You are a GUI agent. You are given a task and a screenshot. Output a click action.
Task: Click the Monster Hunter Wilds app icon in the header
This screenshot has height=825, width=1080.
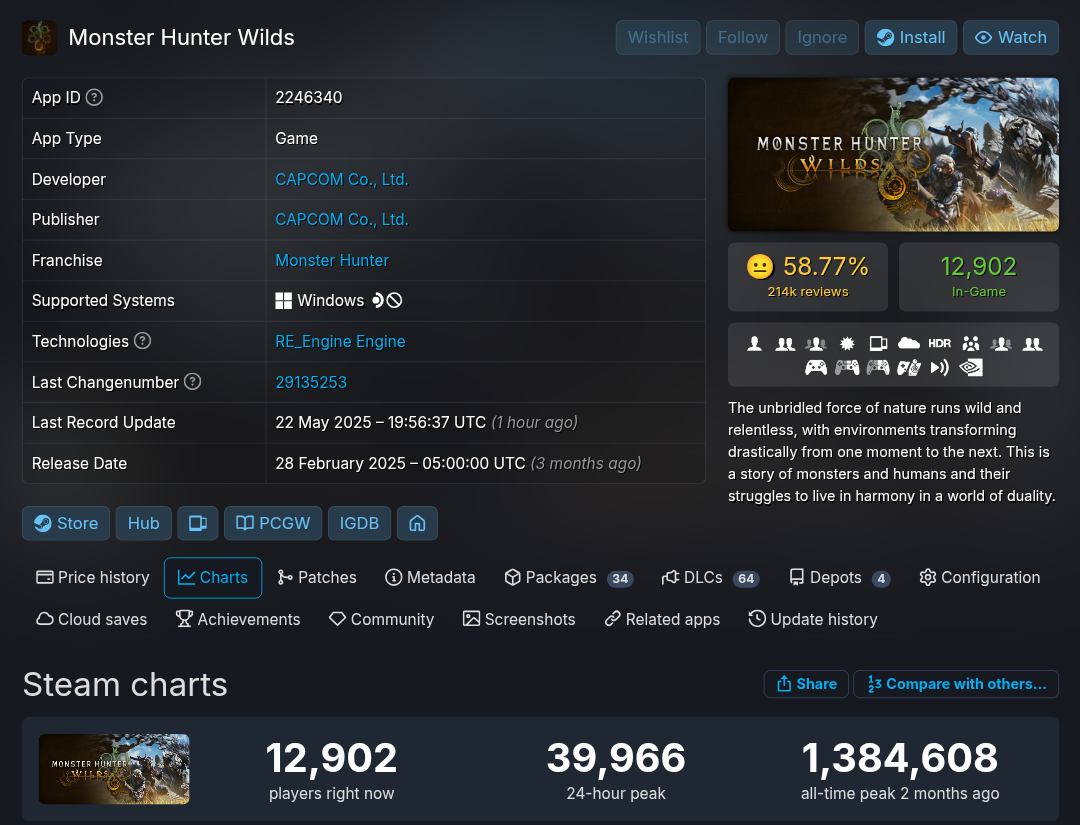tap(40, 37)
